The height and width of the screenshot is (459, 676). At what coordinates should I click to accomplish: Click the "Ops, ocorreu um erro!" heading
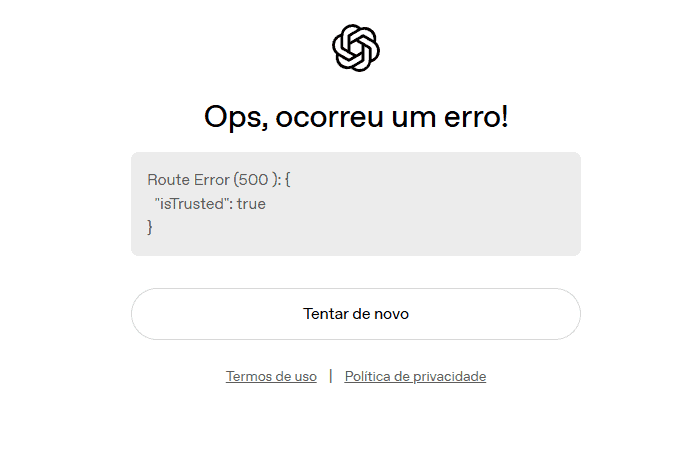click(x=356, y=117)
